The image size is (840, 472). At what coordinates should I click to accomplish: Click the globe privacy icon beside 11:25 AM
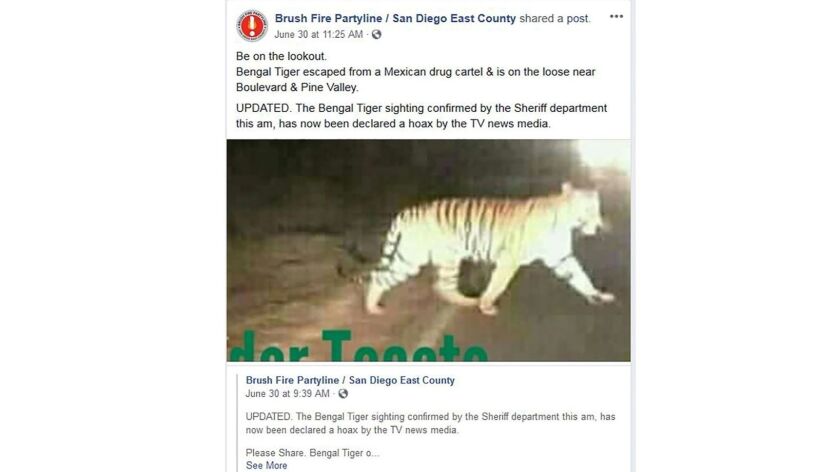[377, 34]
